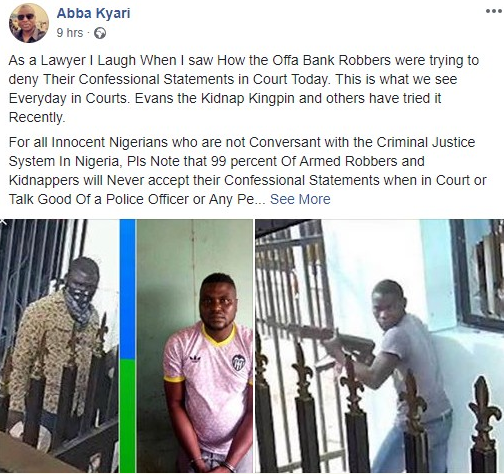
Task: Open the middle photo of man in pink jersey
Action: [186, 346]
